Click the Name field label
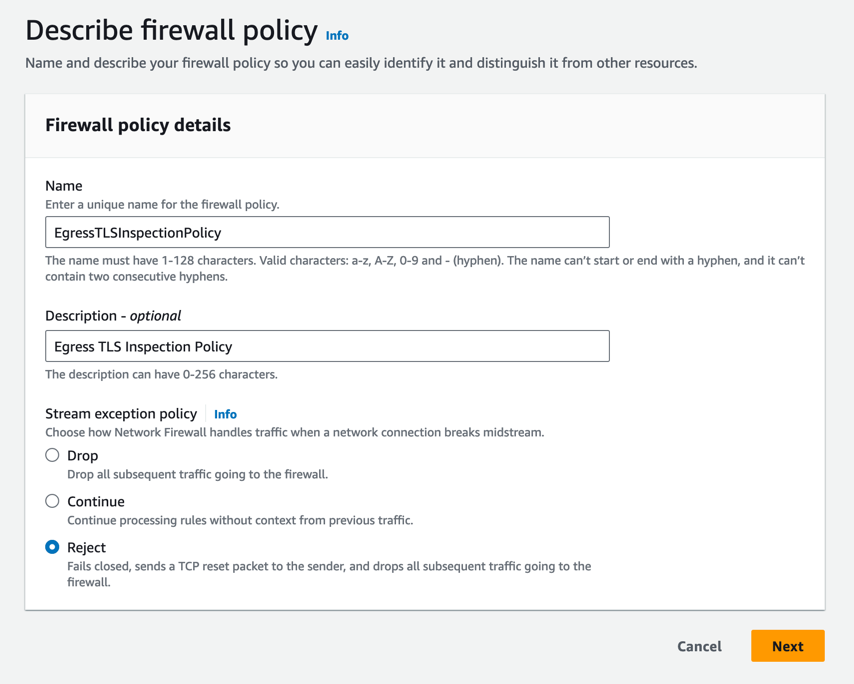 63,185
